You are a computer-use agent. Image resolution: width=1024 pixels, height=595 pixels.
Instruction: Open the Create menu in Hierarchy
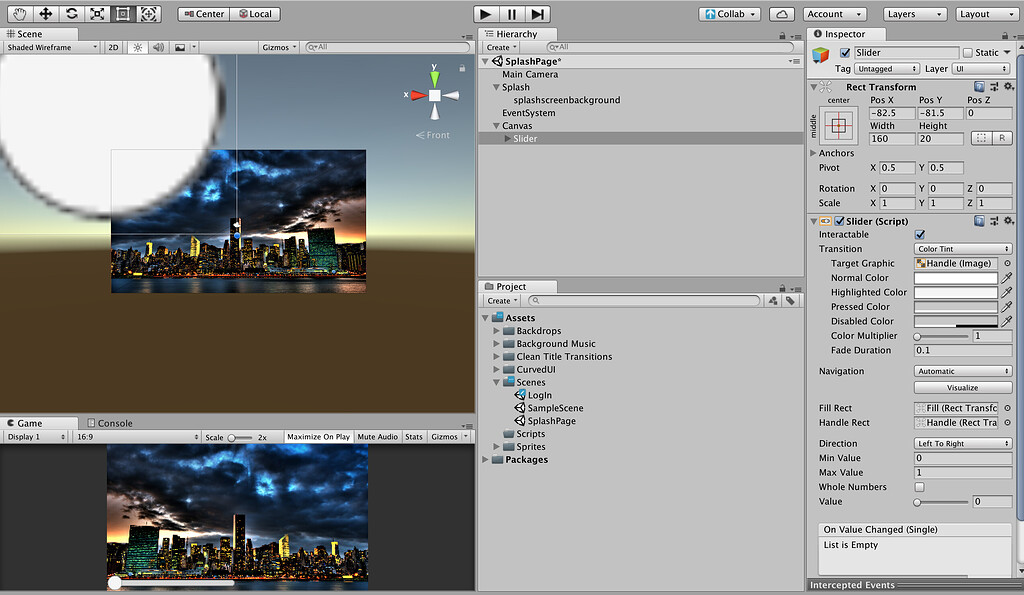click(x=500, y=46)
